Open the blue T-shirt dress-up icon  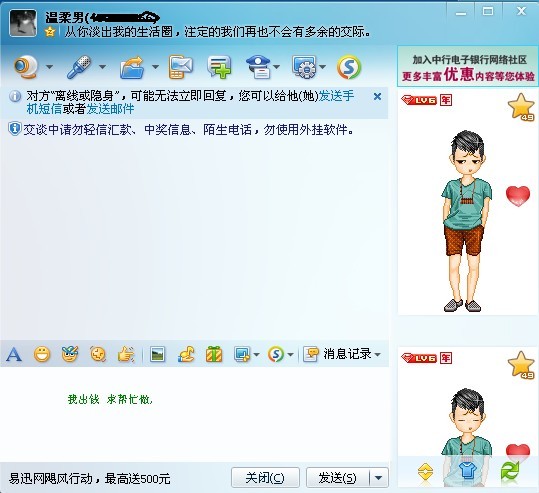pyautogui.click(x=468, y=471)
